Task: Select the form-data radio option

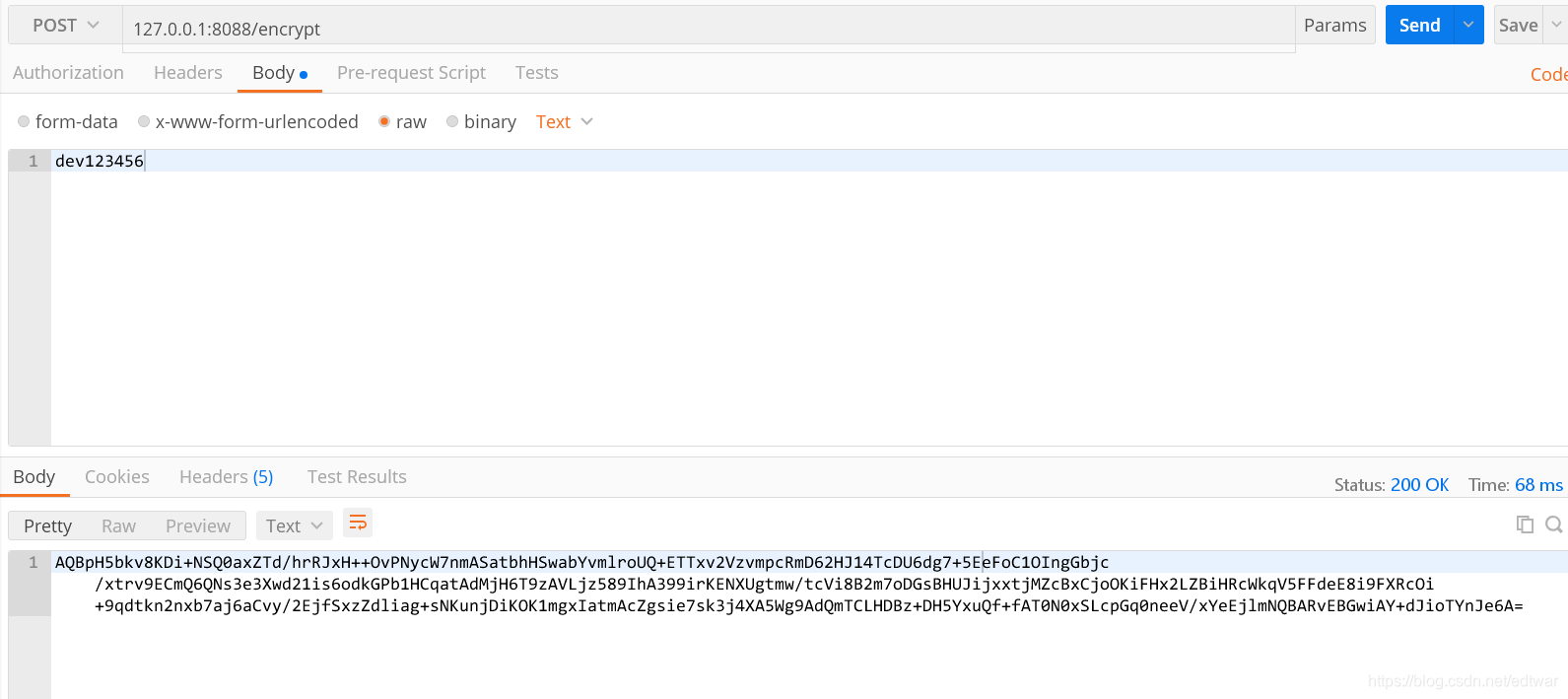Action: pos(24,121)
